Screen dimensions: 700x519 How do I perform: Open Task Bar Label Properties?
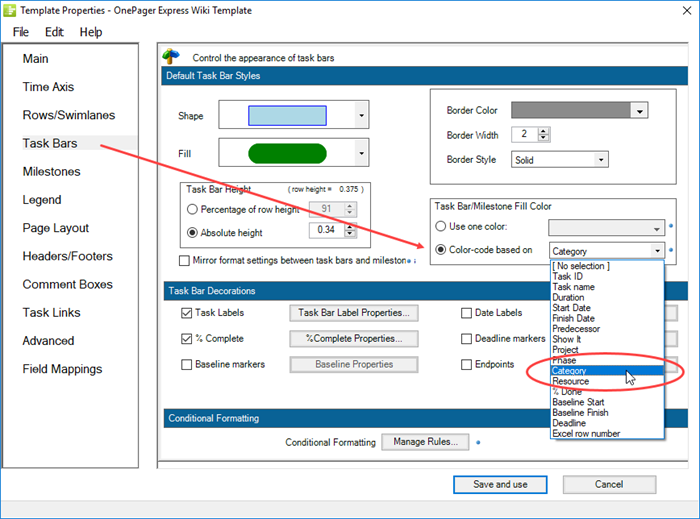point(353,313)
